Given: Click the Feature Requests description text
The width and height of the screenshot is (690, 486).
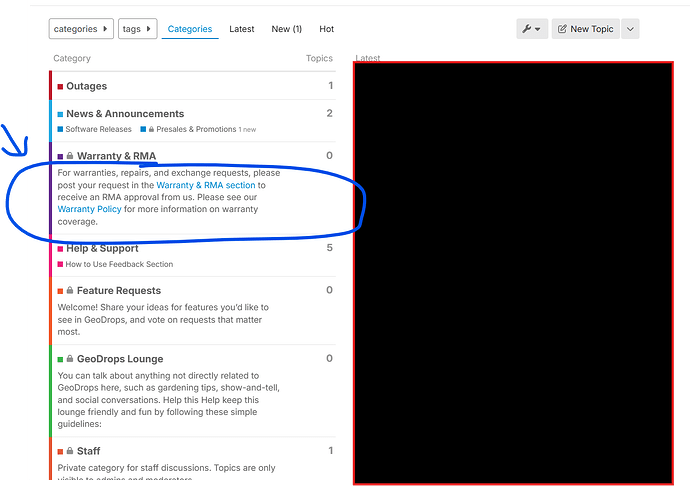Looking at the screenshot, I should (x=163, y=320).
